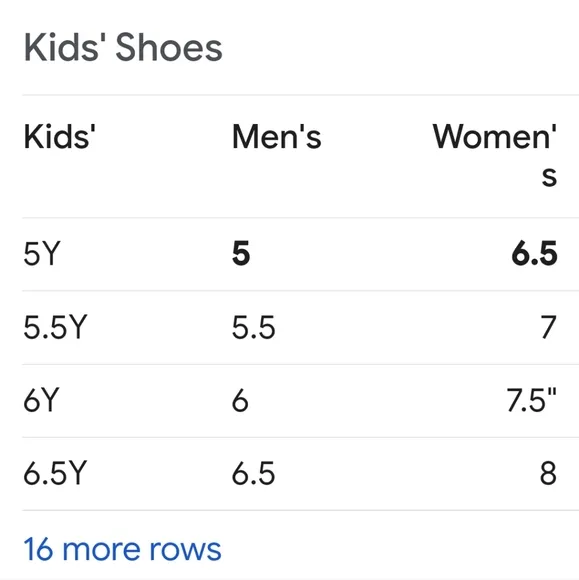579x580 pixels.
Task: Click Women's size 8 cell
Action: tap(548, 473)
